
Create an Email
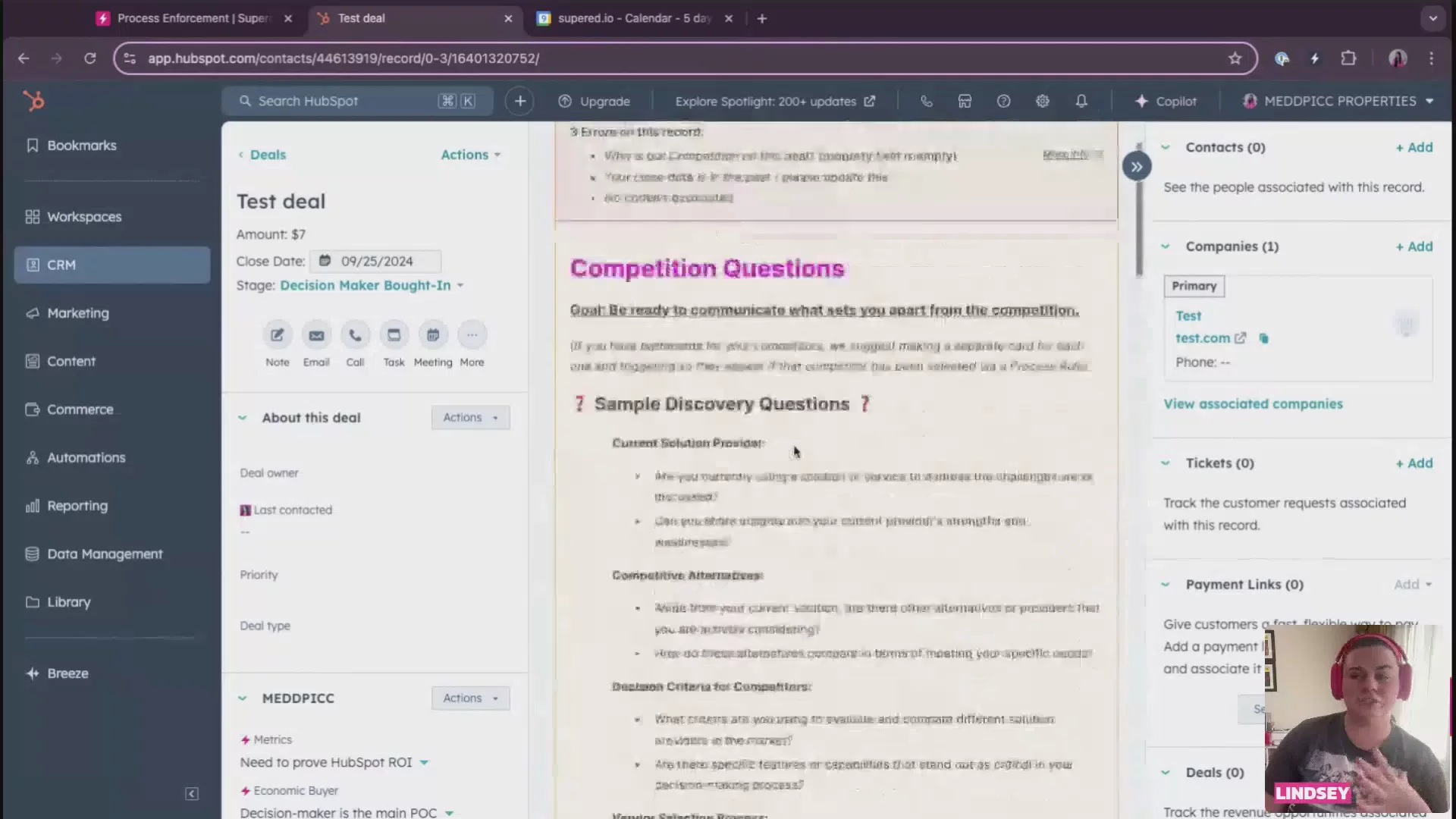(x=316, y=334)
